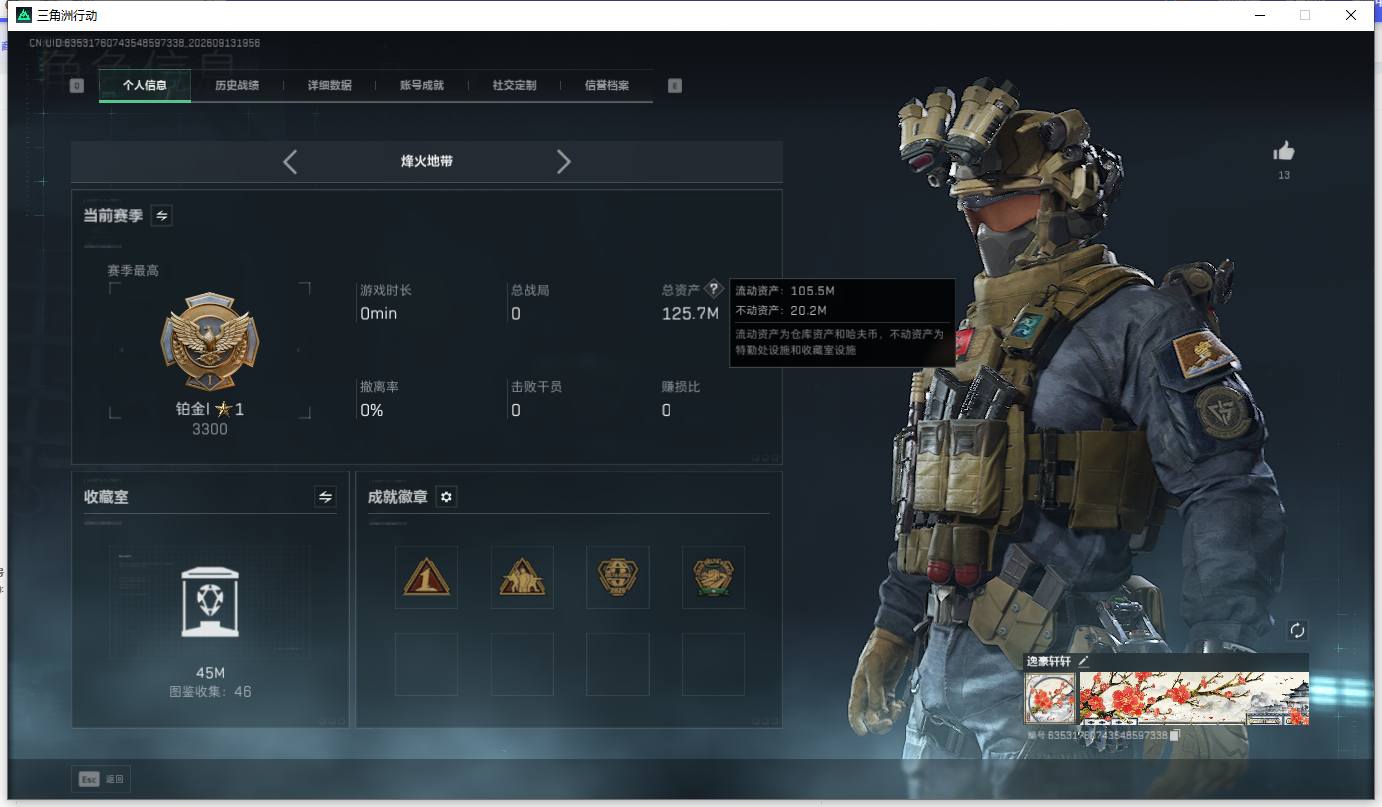
Task: View the 信誉档案 tab
Action: point(607,86)
